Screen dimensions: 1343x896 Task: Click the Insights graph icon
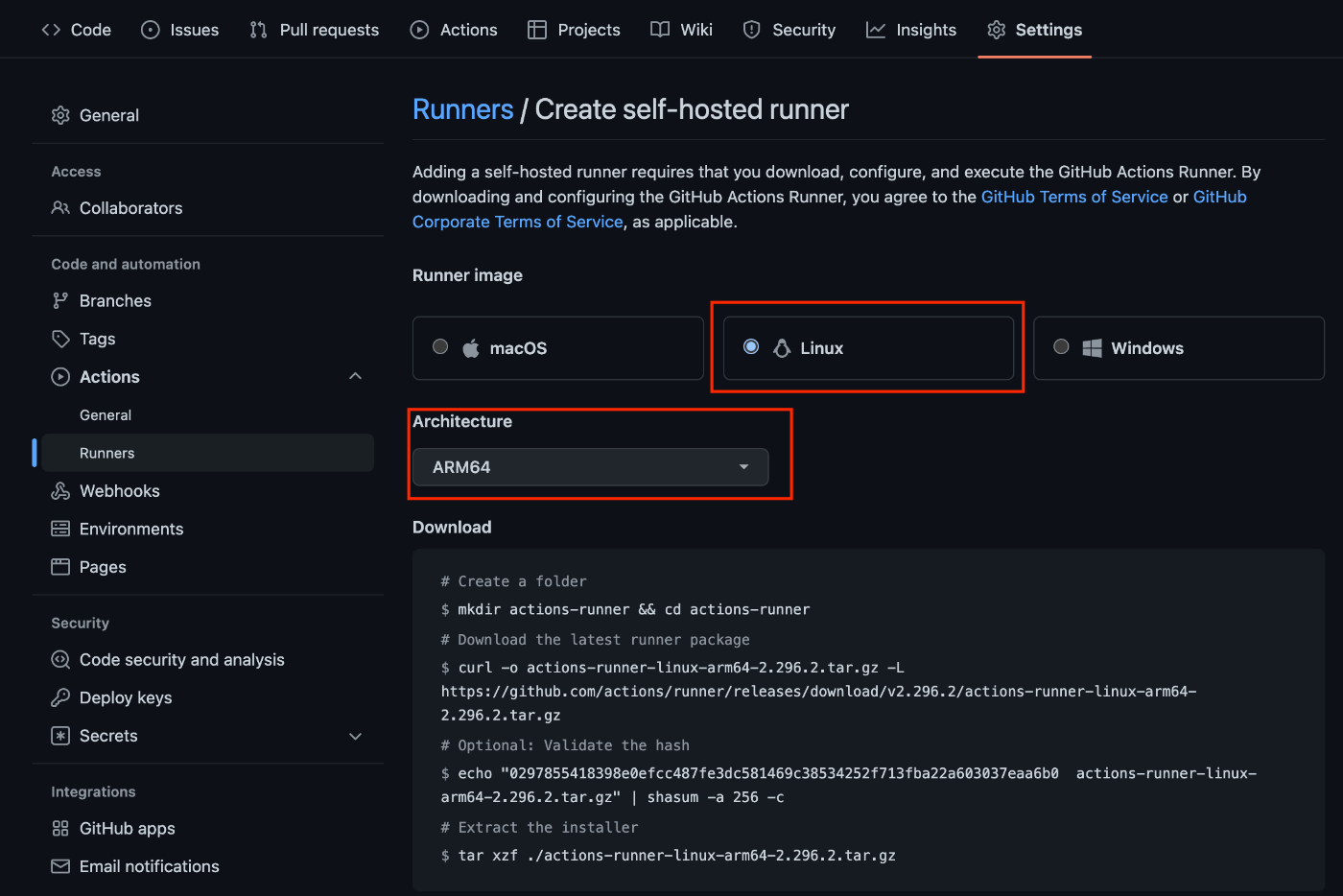[876, 30]
